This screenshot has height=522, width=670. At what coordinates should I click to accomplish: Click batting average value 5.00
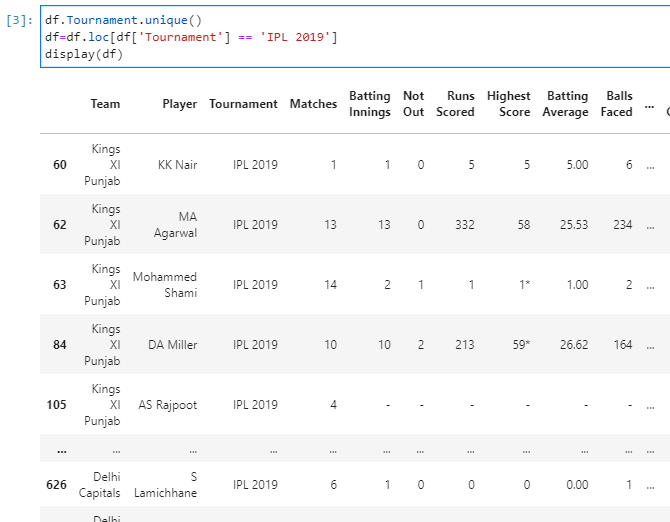coord(577,165)
